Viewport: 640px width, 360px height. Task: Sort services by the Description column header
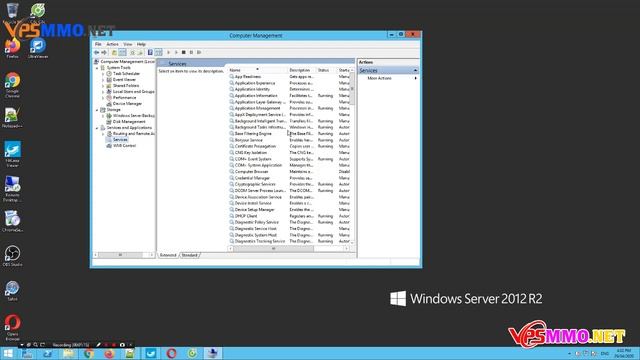(302, 70)
